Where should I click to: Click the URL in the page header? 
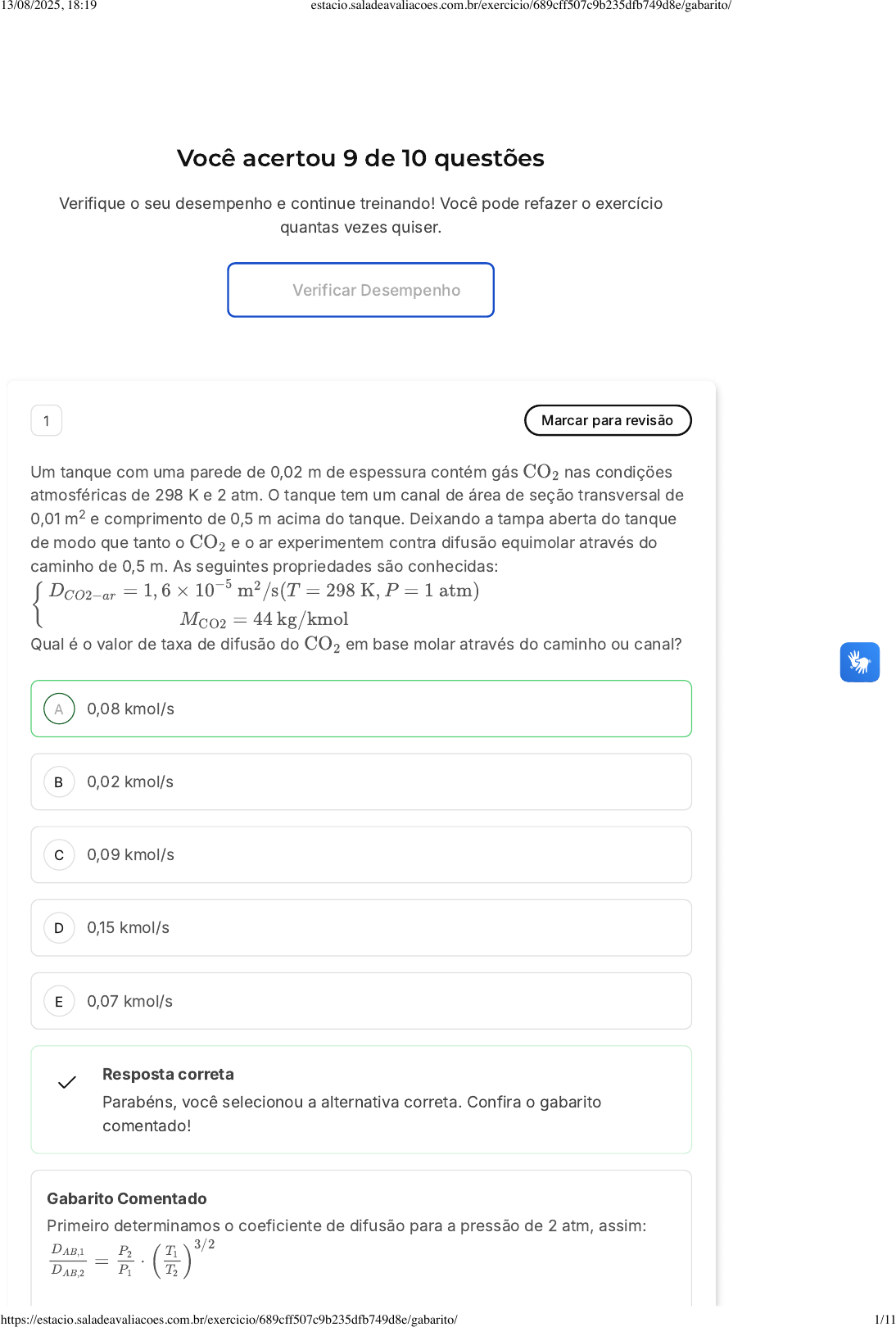tap(521, 6)
